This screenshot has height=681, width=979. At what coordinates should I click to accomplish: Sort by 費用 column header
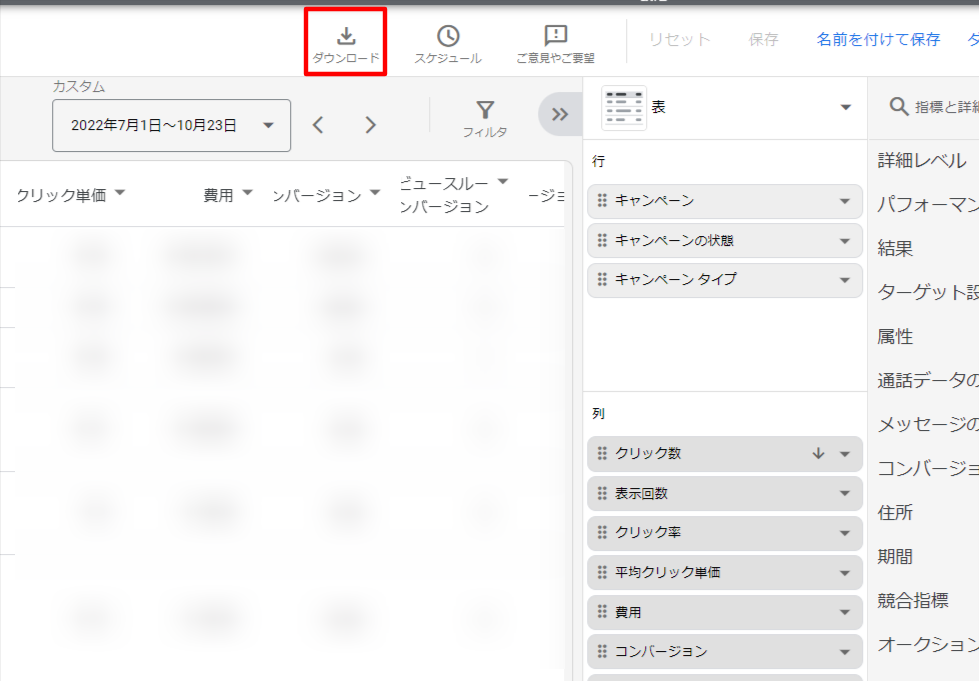coord(218,195)
